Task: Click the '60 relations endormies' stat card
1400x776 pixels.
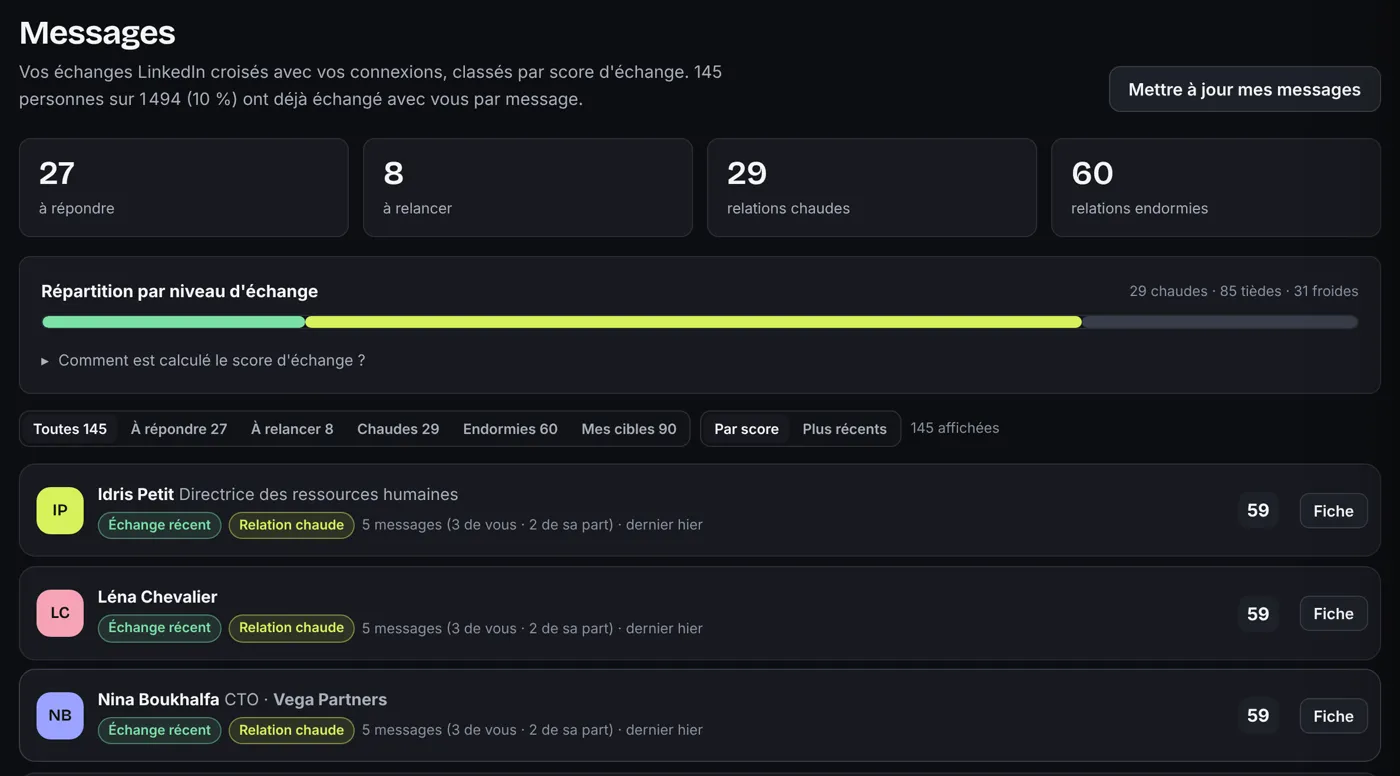Action: [x=1216, y=188]
